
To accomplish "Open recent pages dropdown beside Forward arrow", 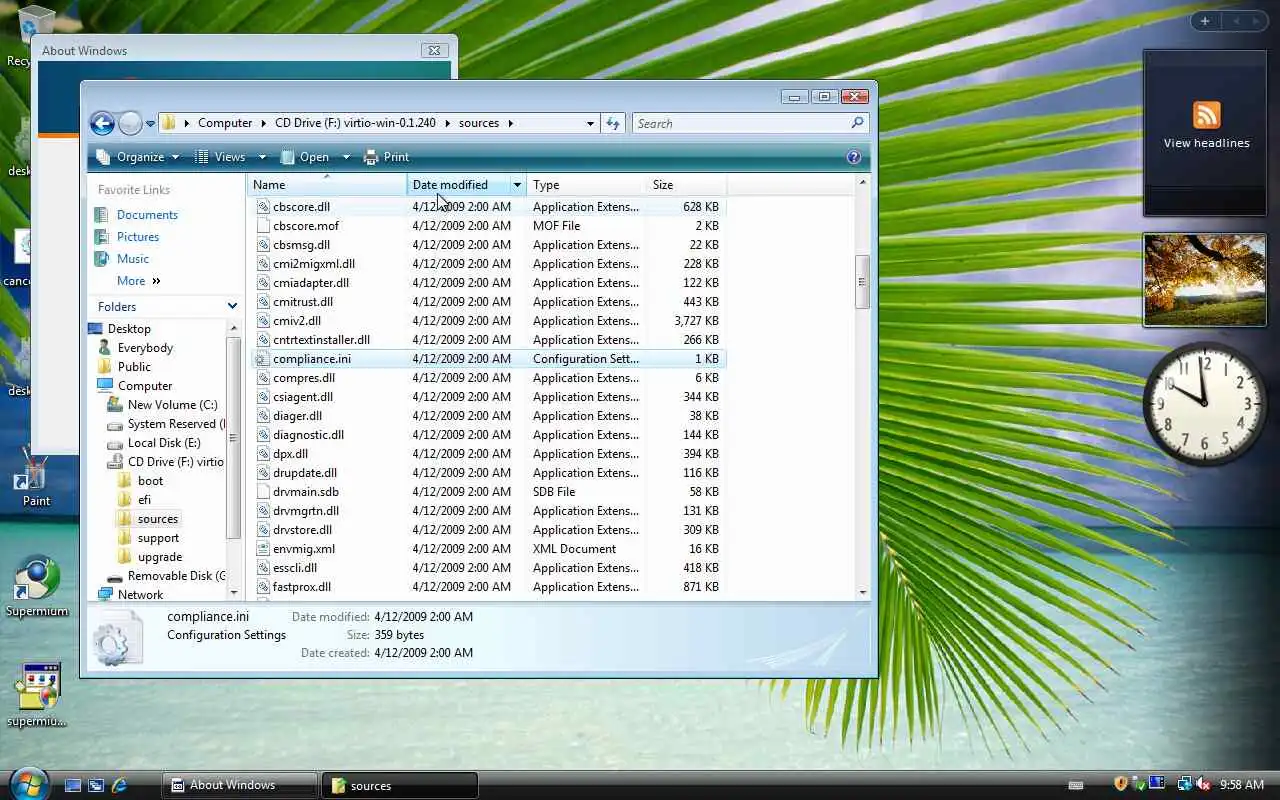I will [150, 124].
